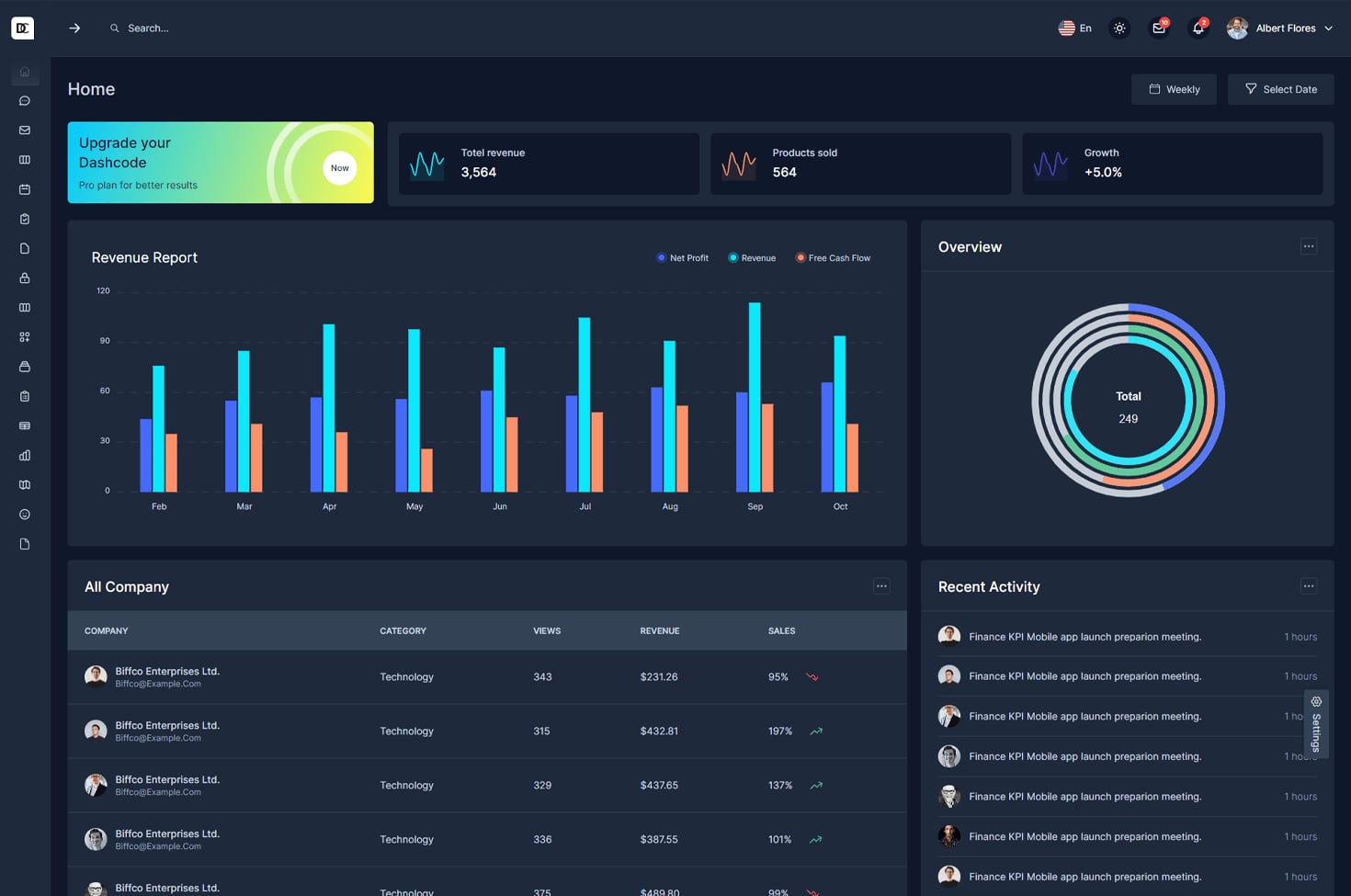The width and height of the screenshot is (1351, 896).
Task: Click Sep cyan Revenue bar
Action: click(755, 397)
